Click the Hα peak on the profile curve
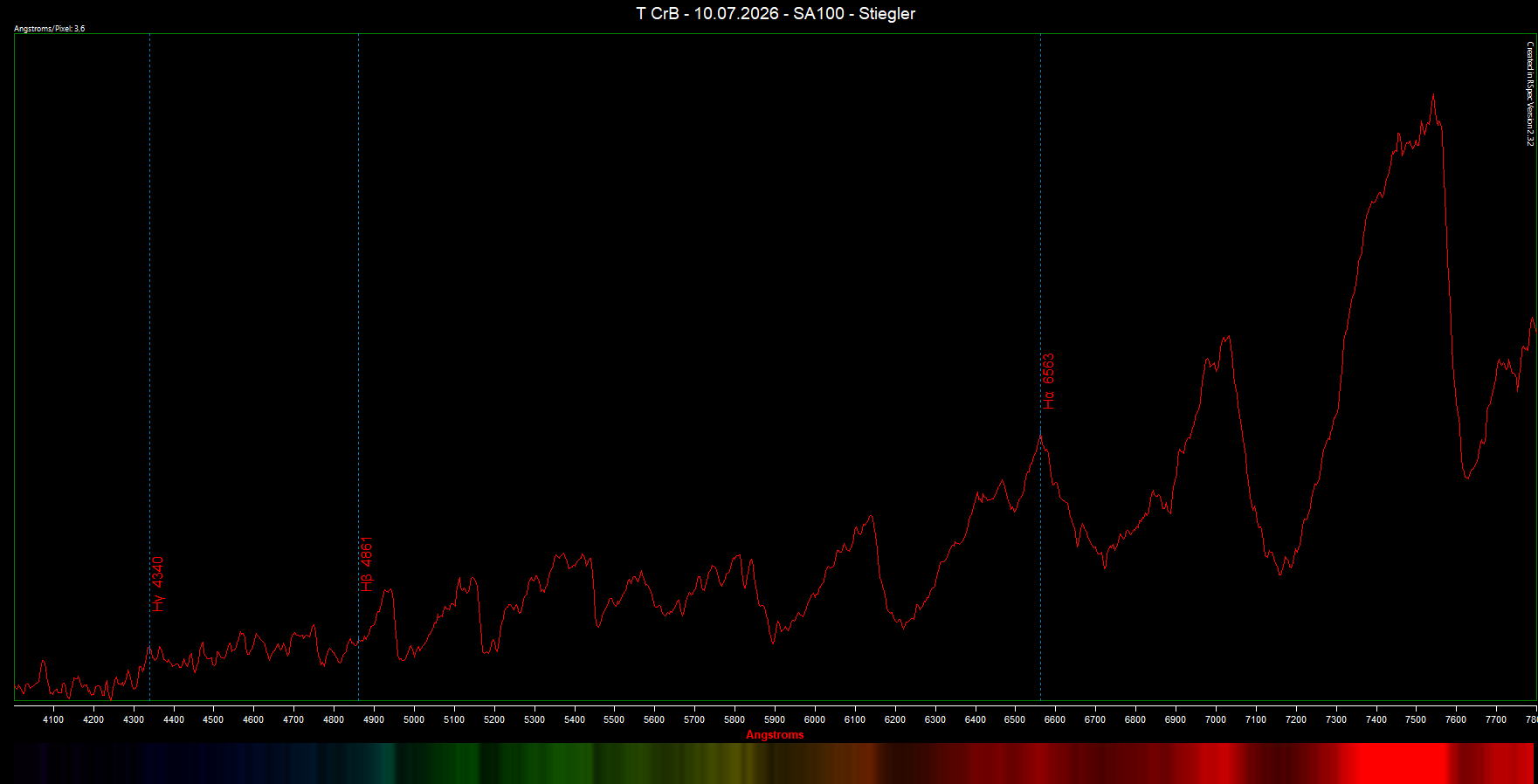The height and width of the screenshot is (784, 1538). pyautogui.click(x=1040, y=436)
